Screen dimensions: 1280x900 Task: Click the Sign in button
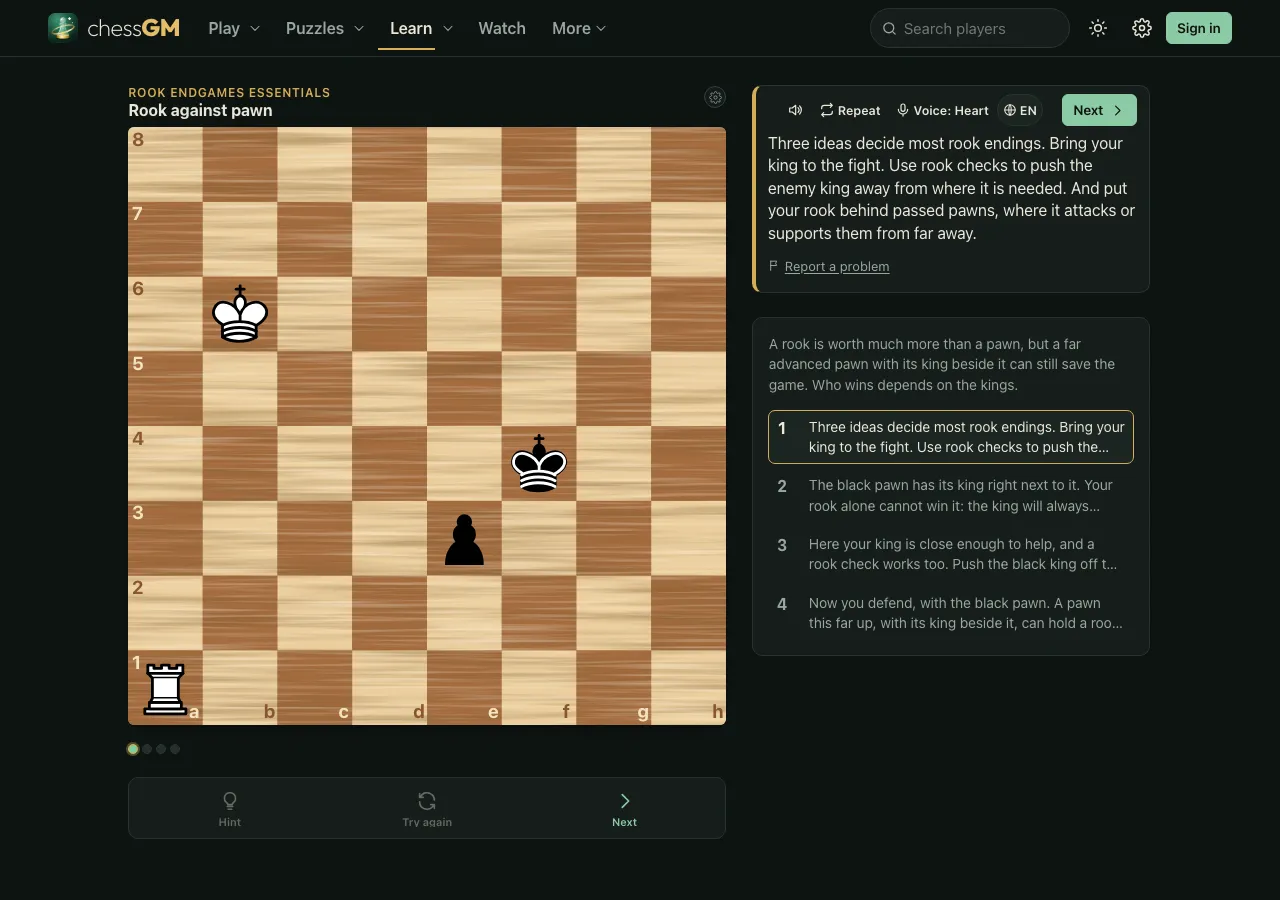(1199, 28)
